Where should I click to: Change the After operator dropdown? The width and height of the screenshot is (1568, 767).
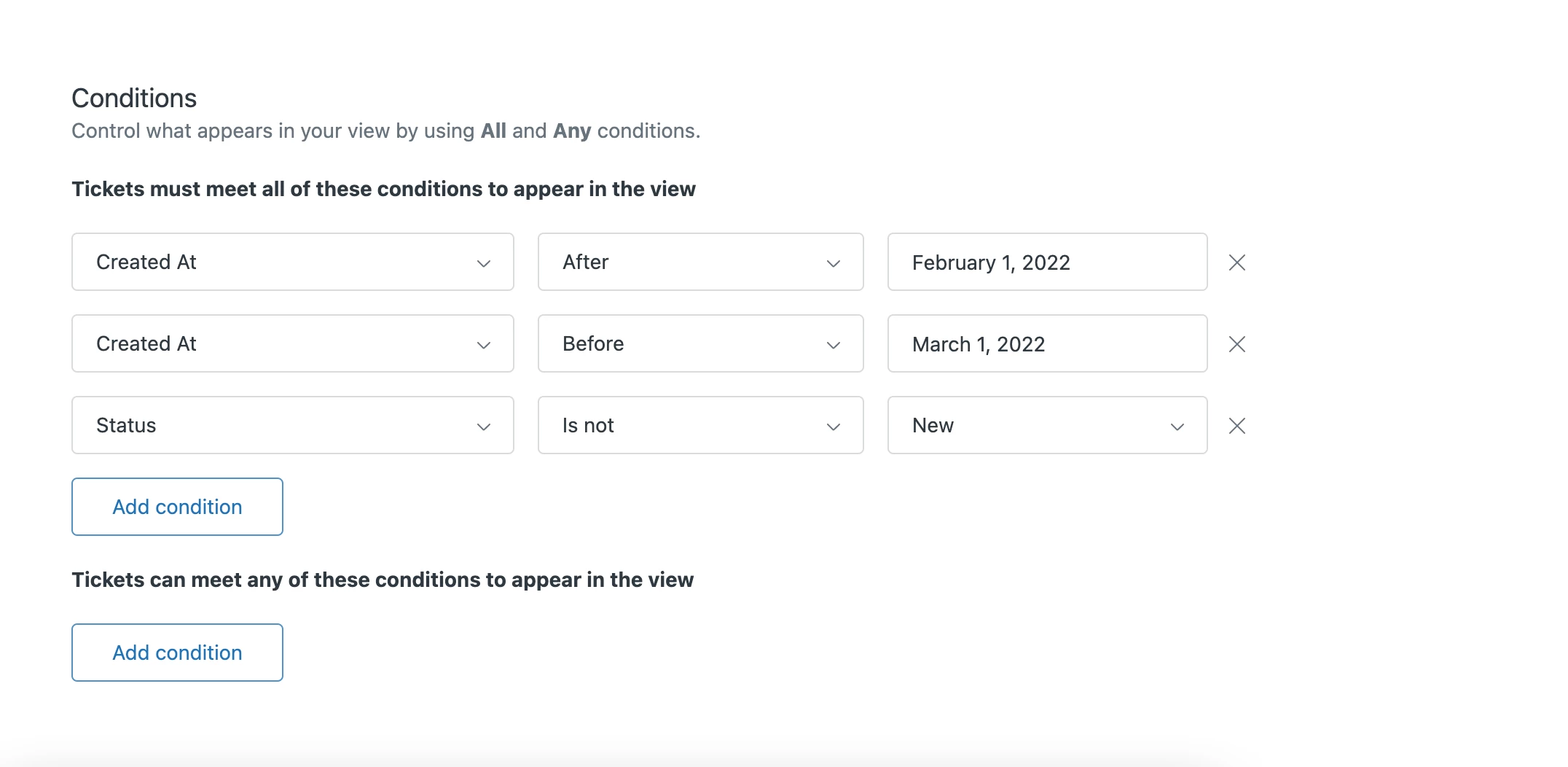tap(700, 262)
